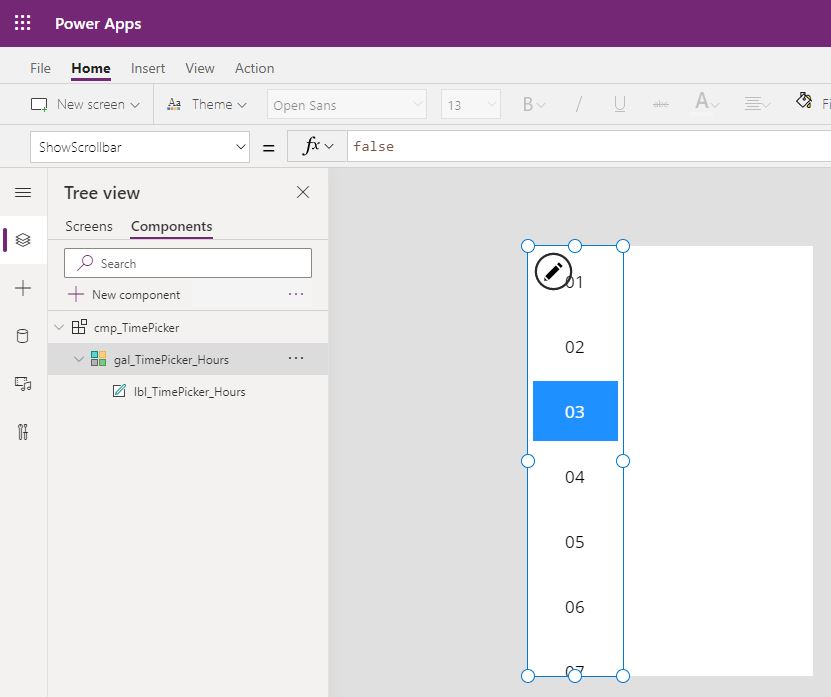
Task: Click the pencil edit icon on gallery
Action: (x=553, y=272)
